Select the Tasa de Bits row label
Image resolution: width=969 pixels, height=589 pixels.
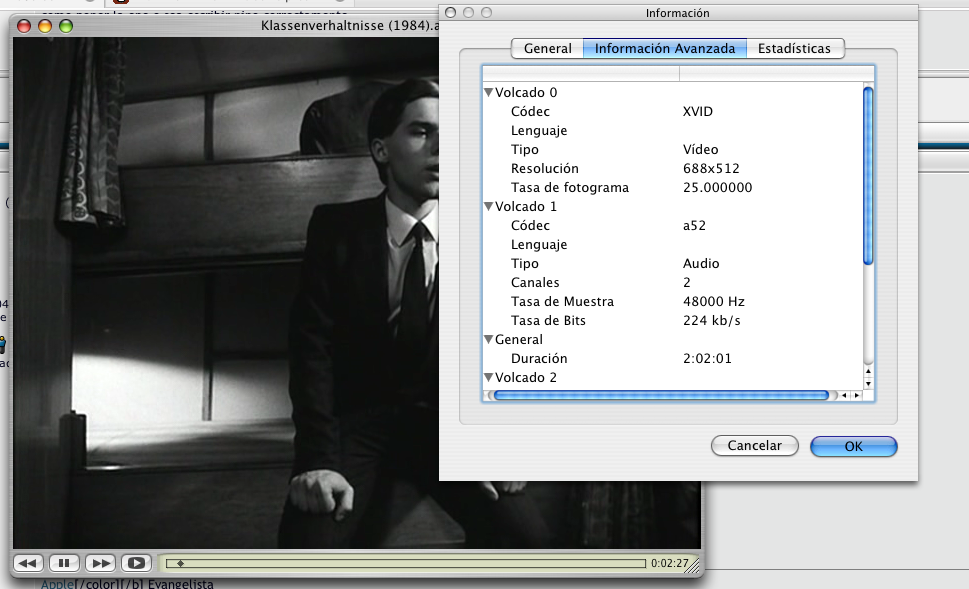tap(548, 320)
